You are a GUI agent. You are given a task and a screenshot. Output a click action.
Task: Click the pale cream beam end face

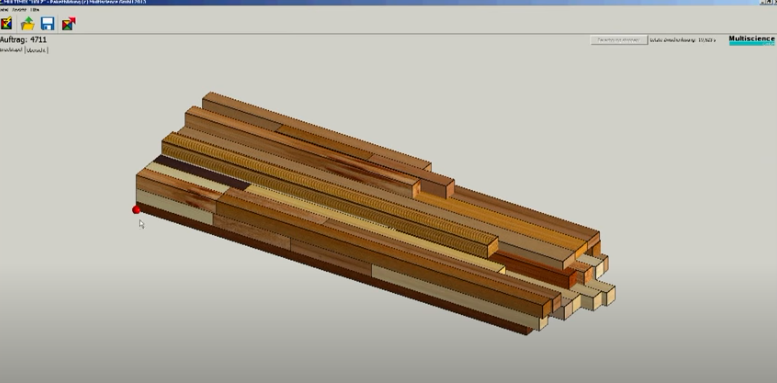pyautogui.click(x=610, y=295)
